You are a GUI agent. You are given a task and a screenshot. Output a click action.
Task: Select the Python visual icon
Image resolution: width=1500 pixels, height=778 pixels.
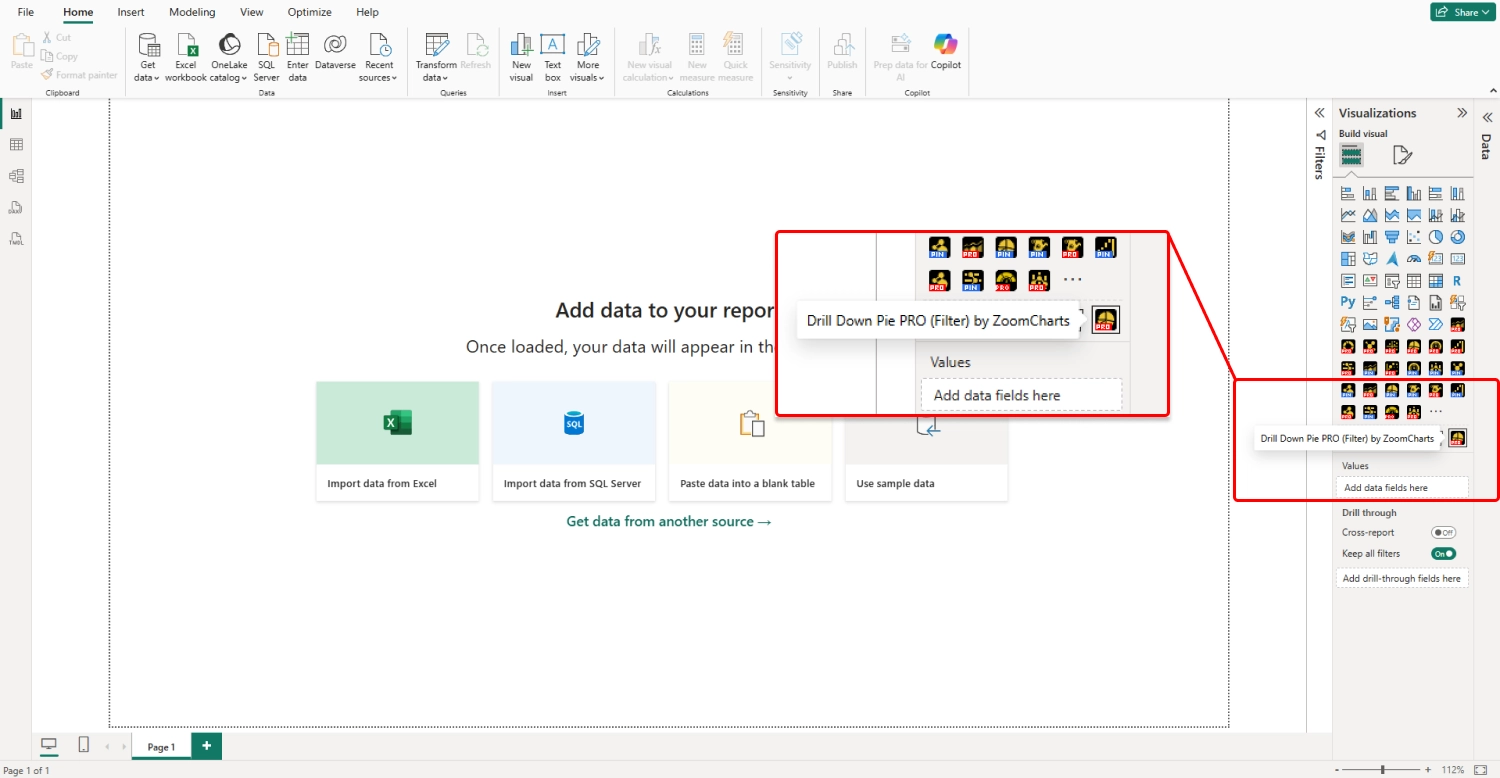pos(1348,302)
